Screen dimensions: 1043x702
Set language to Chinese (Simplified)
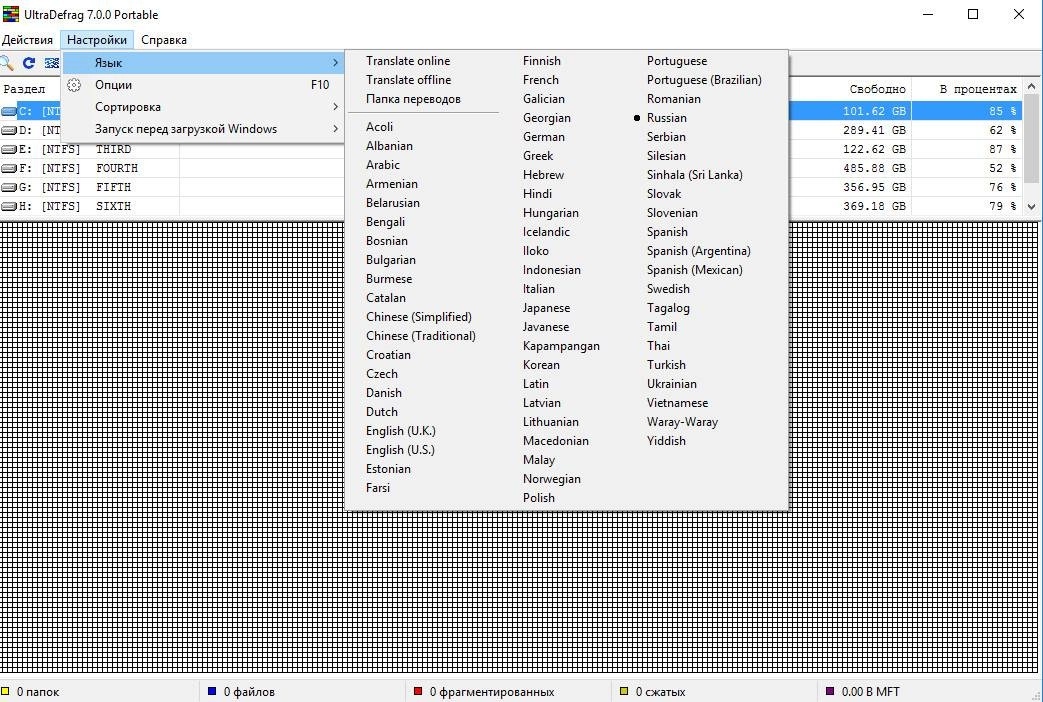tap(418, 317)
